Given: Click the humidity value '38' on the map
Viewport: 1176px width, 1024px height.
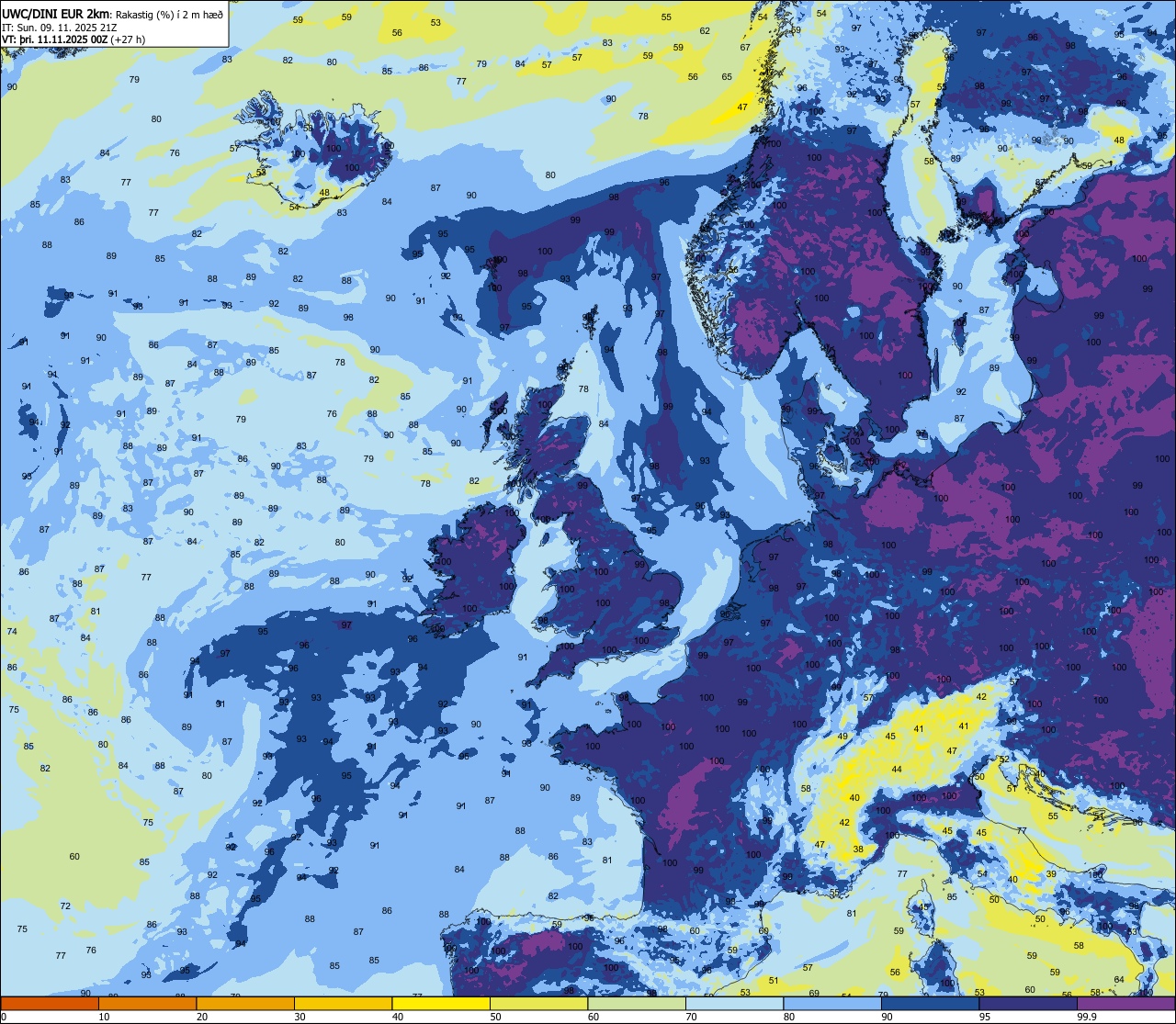Looking at the screenshot, I should (858, 850).
